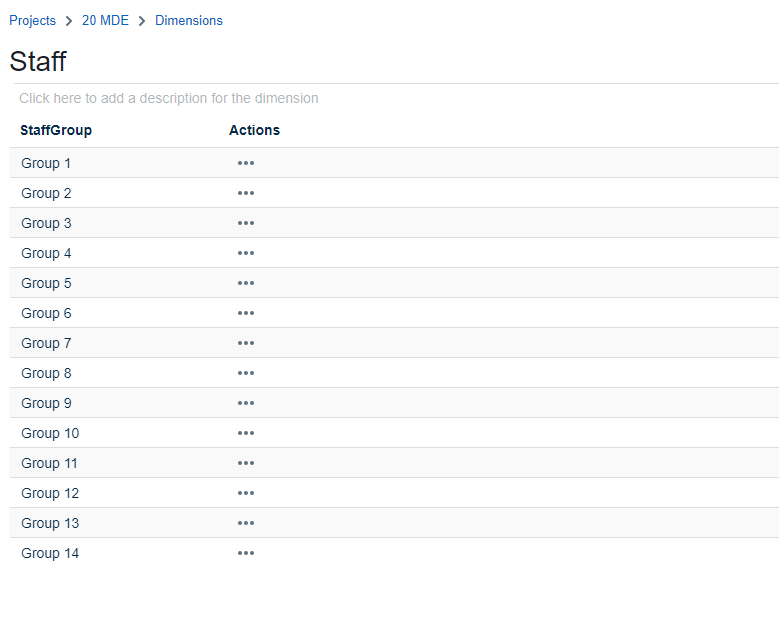The width and height of the screenshot is (779, 643).
Task: Open the Group 12 actions menu
Action: click(x=246, y=493)
